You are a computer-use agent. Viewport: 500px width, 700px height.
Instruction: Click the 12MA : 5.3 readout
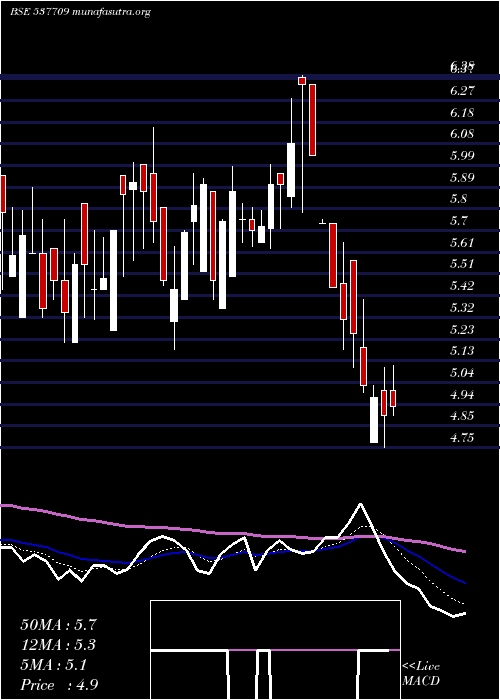click(x=59, y=645)
